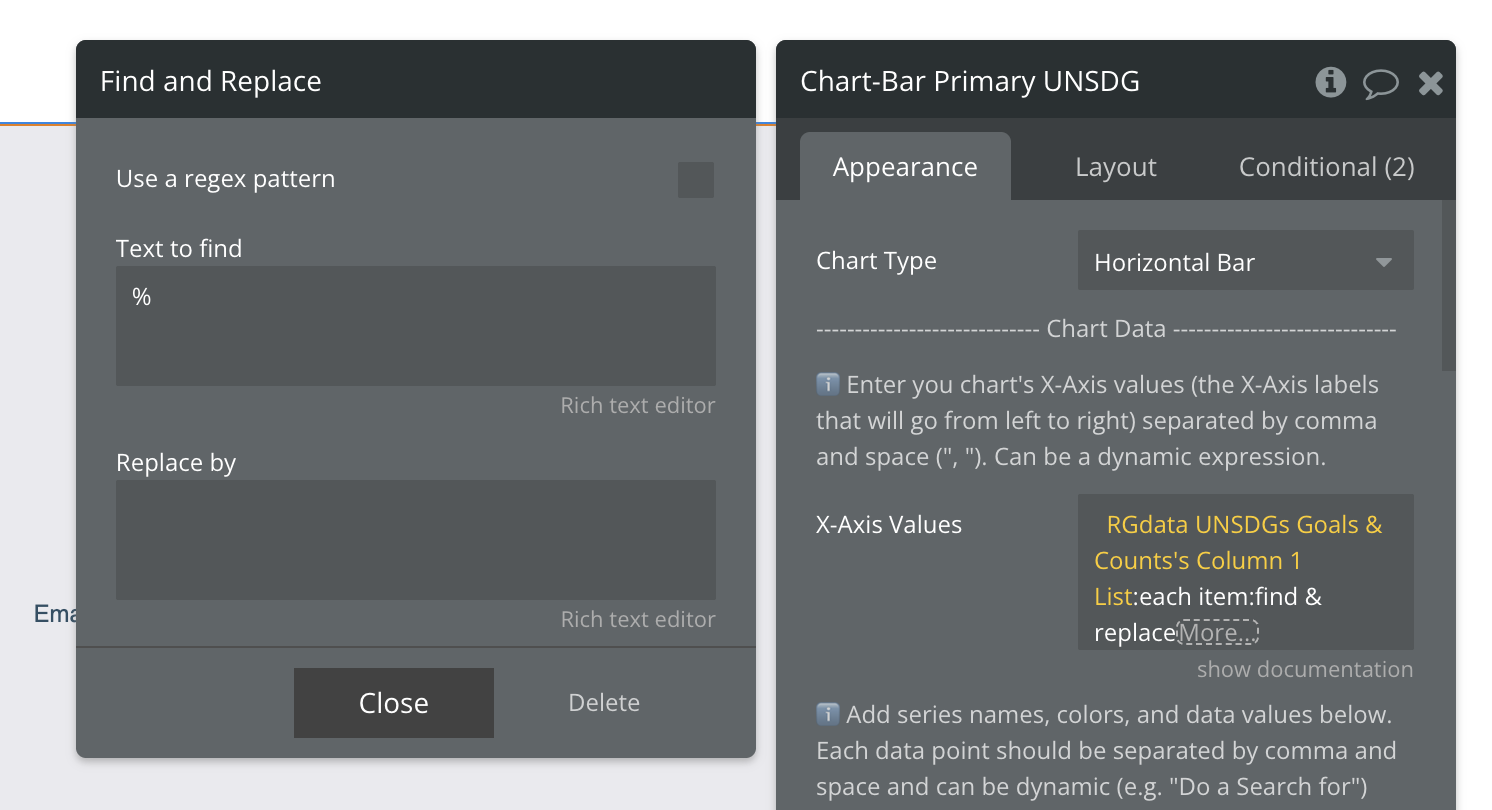The width and height of the screenshot is (1492, 810).
Task: Enable the Use a regex pattern checkbox
Action: pos(696,180)
